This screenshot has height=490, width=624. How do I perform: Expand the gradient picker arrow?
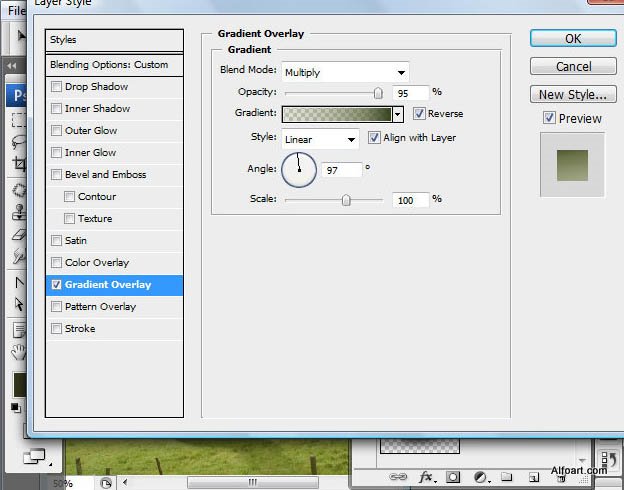(398, 114)
